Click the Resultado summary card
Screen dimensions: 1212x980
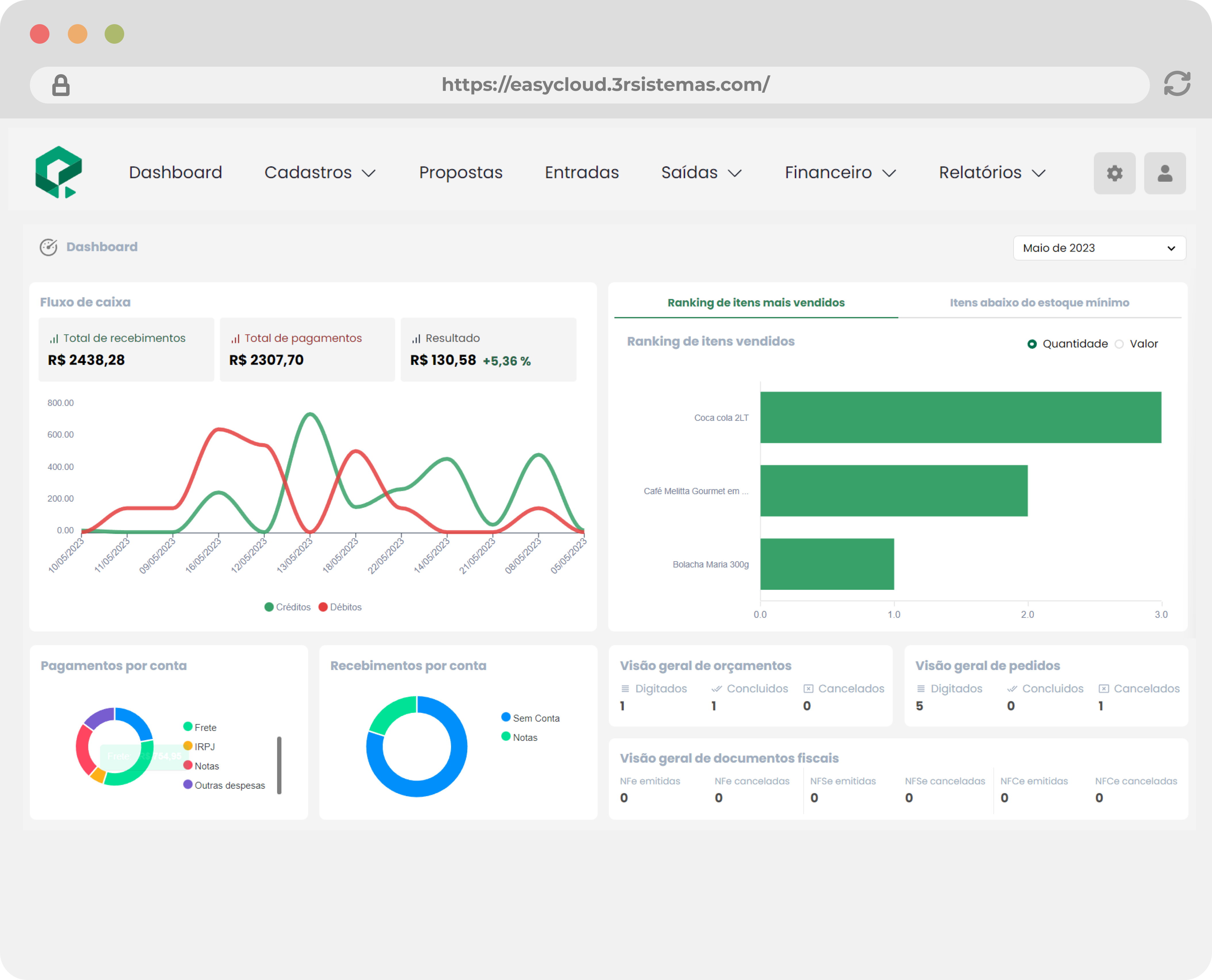click(489, 349)
